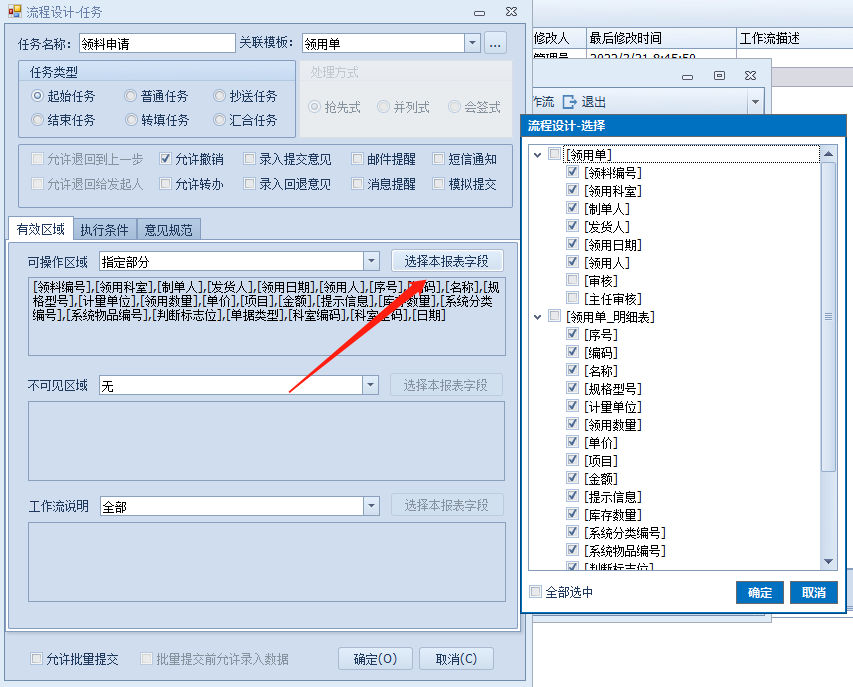This screenshot has height=687, width=853.
Task: Click the exit (退出) icon in toolbar
Action: point(570,102)
